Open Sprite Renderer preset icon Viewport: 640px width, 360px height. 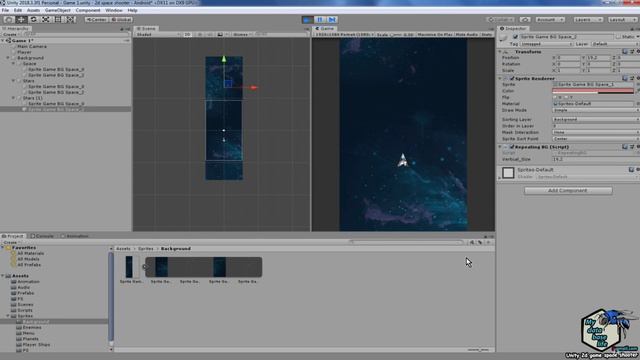632,78
